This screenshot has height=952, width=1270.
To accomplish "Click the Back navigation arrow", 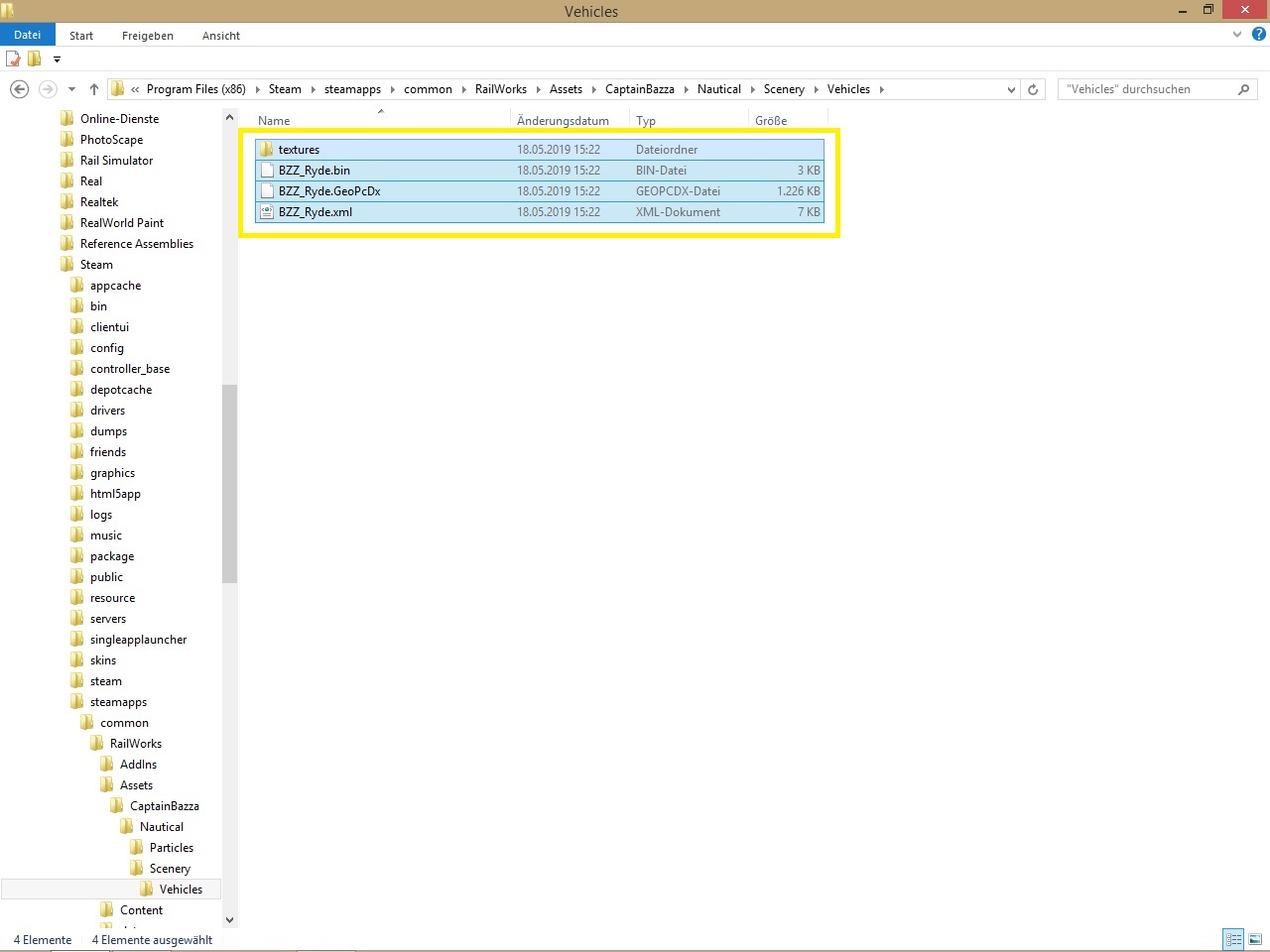I will pos(19,89).
